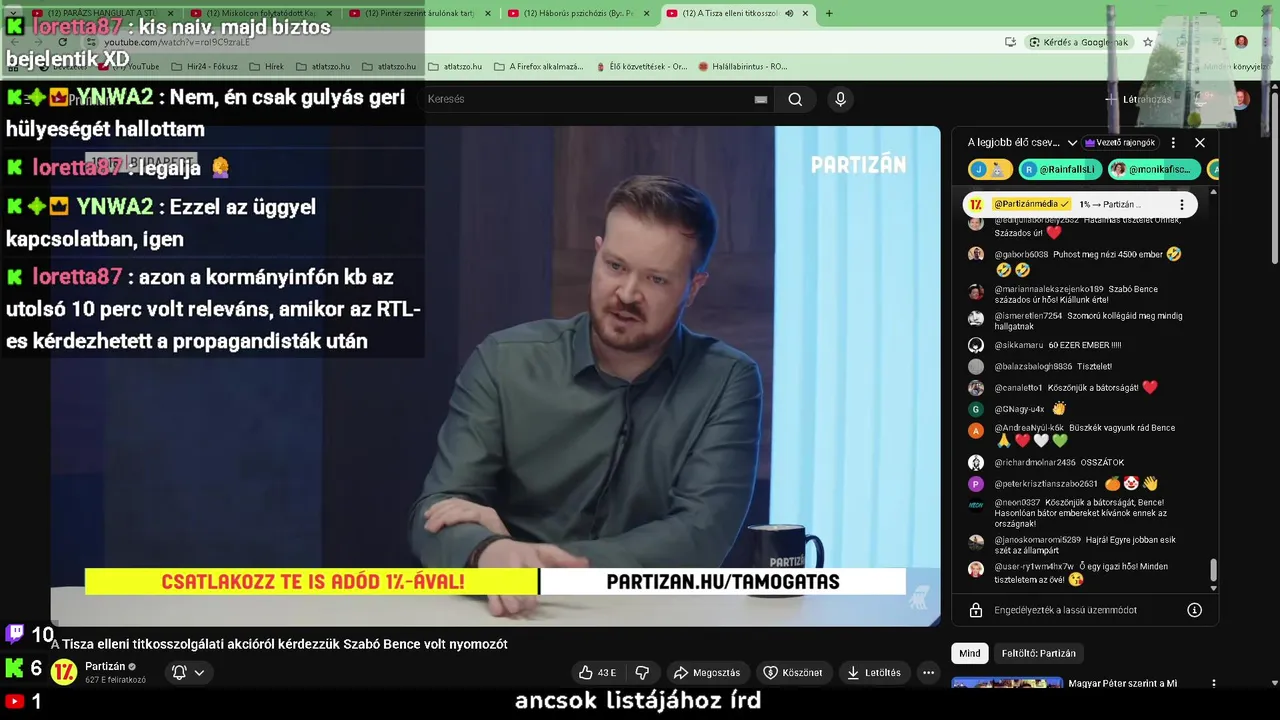Click @gaborb6038's avatar in chat
The height and width of the screenshot is (720, 1280).
point(976,254)
